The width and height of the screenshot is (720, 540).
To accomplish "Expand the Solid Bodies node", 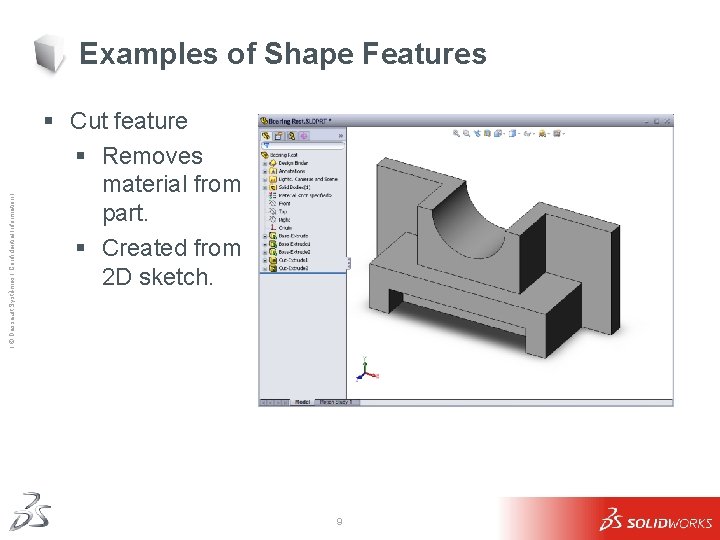I will (x=265, y=187).
